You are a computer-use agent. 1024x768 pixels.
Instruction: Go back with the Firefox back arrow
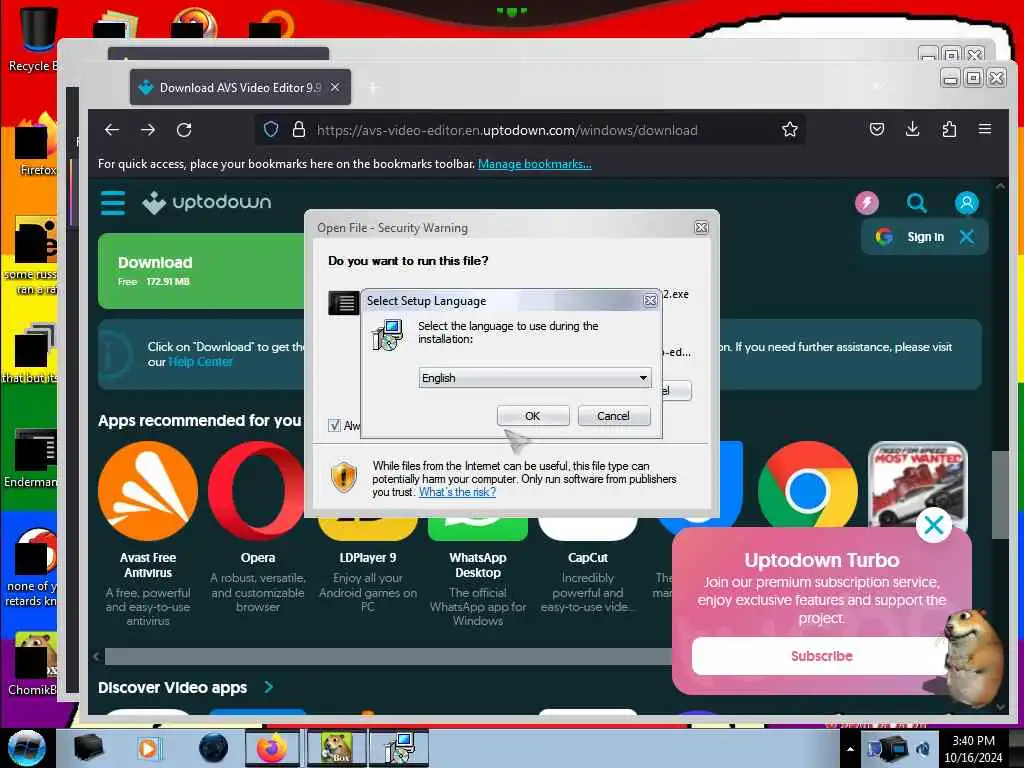point(112,130)
